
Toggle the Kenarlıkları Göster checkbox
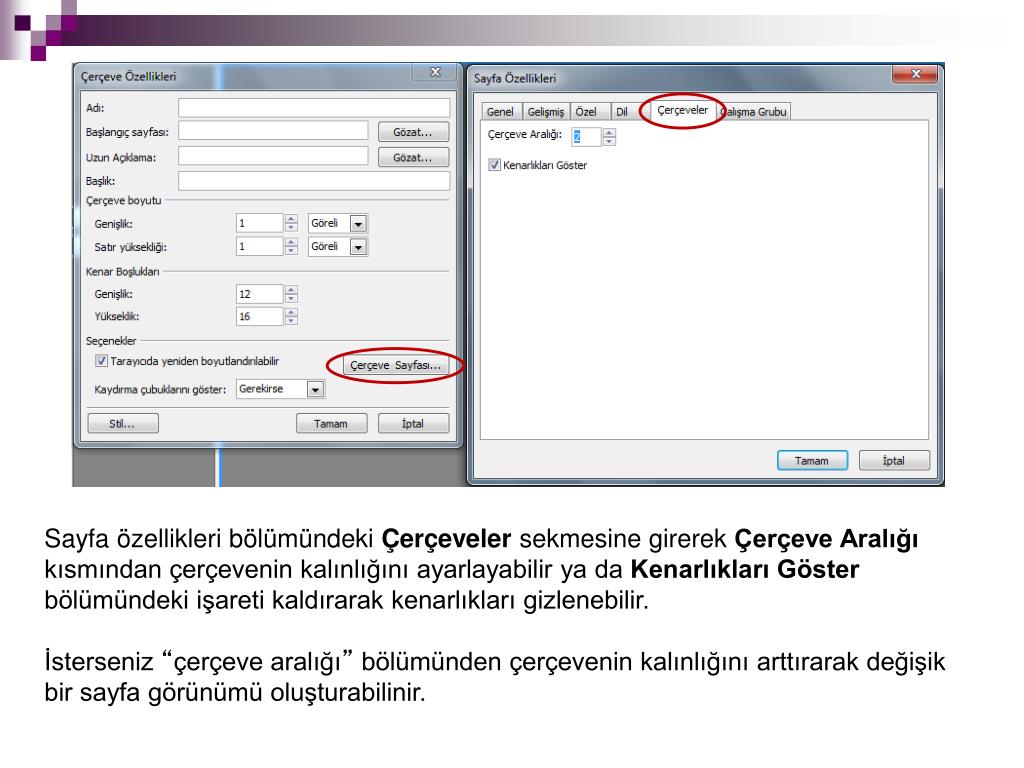coord(494,165)
